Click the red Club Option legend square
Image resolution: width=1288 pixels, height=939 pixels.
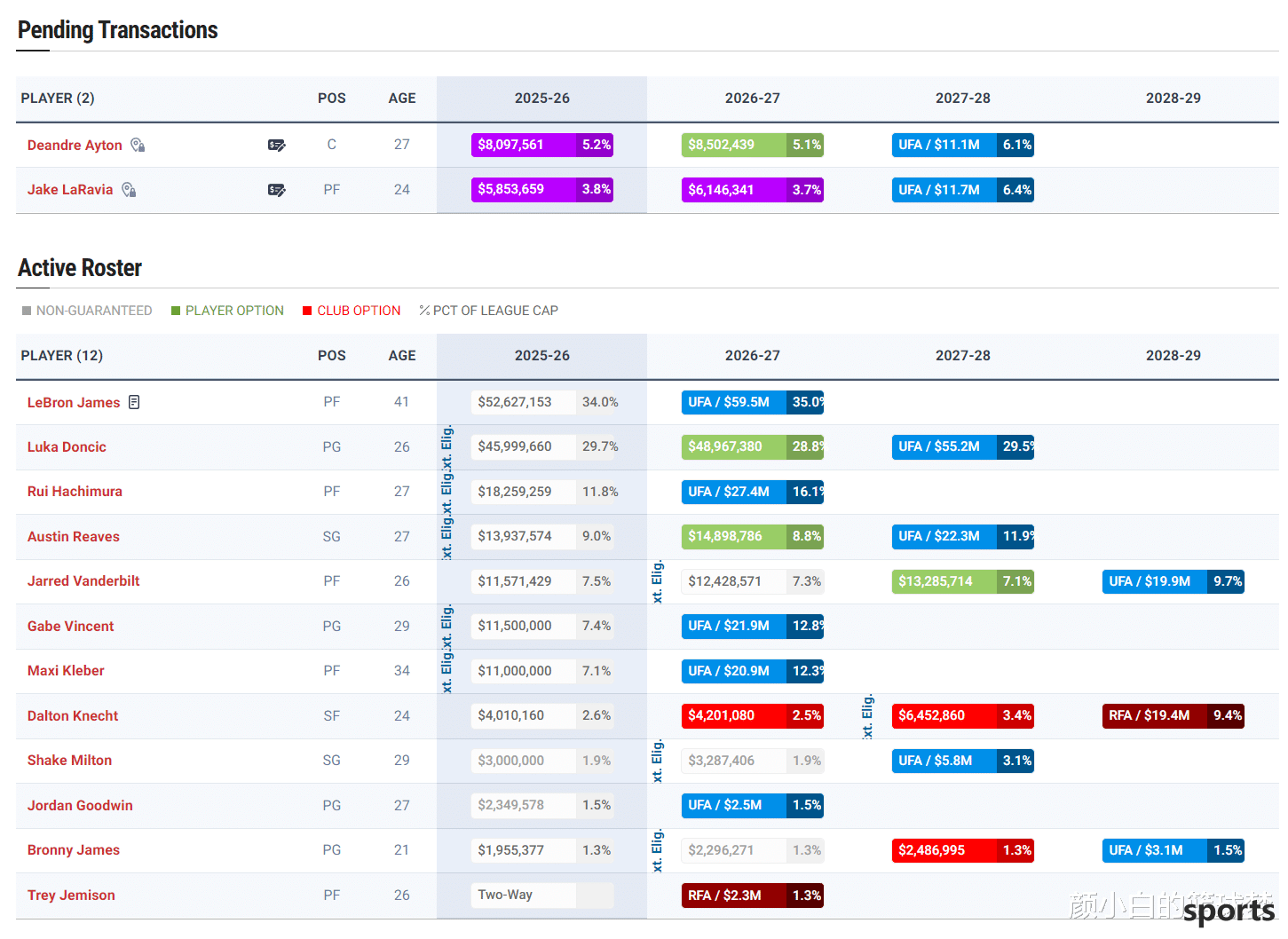pyautogui.click(x=307, y=311)
